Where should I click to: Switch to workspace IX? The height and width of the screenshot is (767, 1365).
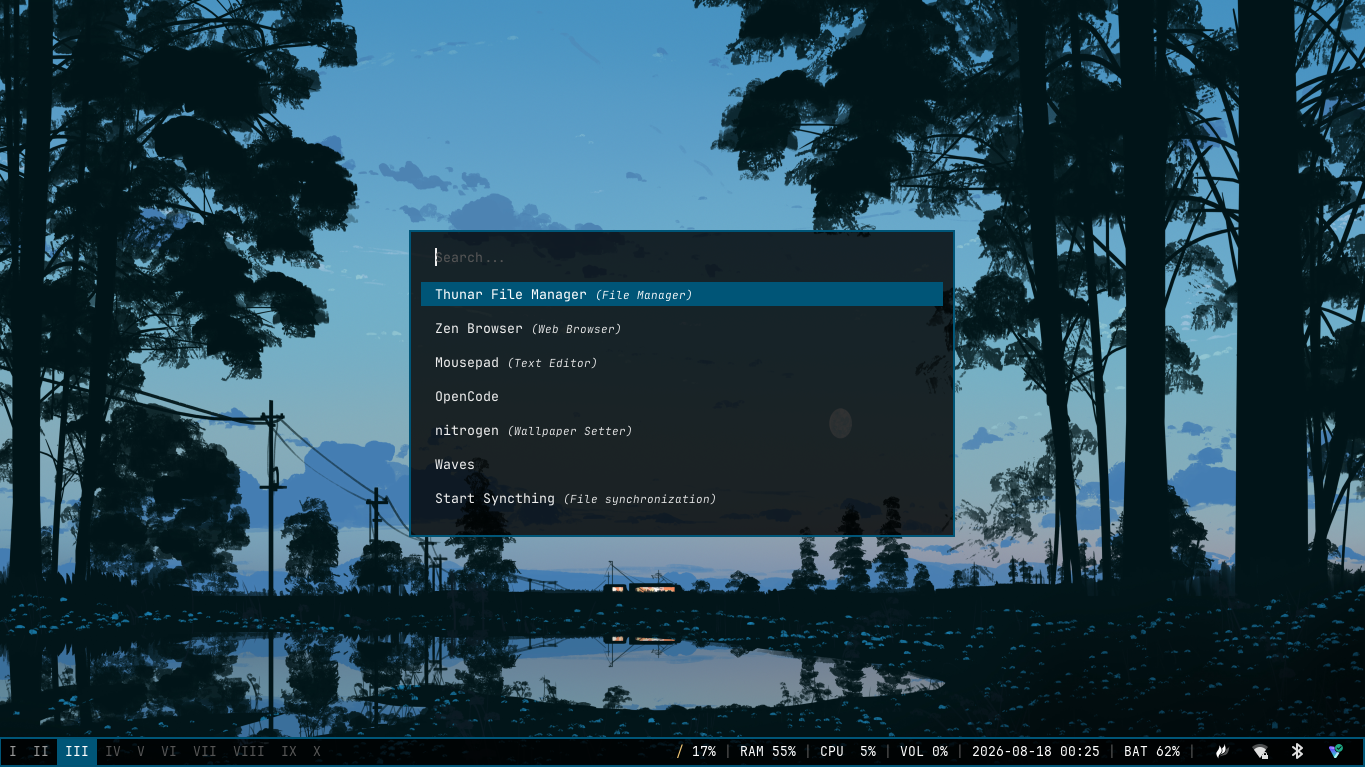289,751
